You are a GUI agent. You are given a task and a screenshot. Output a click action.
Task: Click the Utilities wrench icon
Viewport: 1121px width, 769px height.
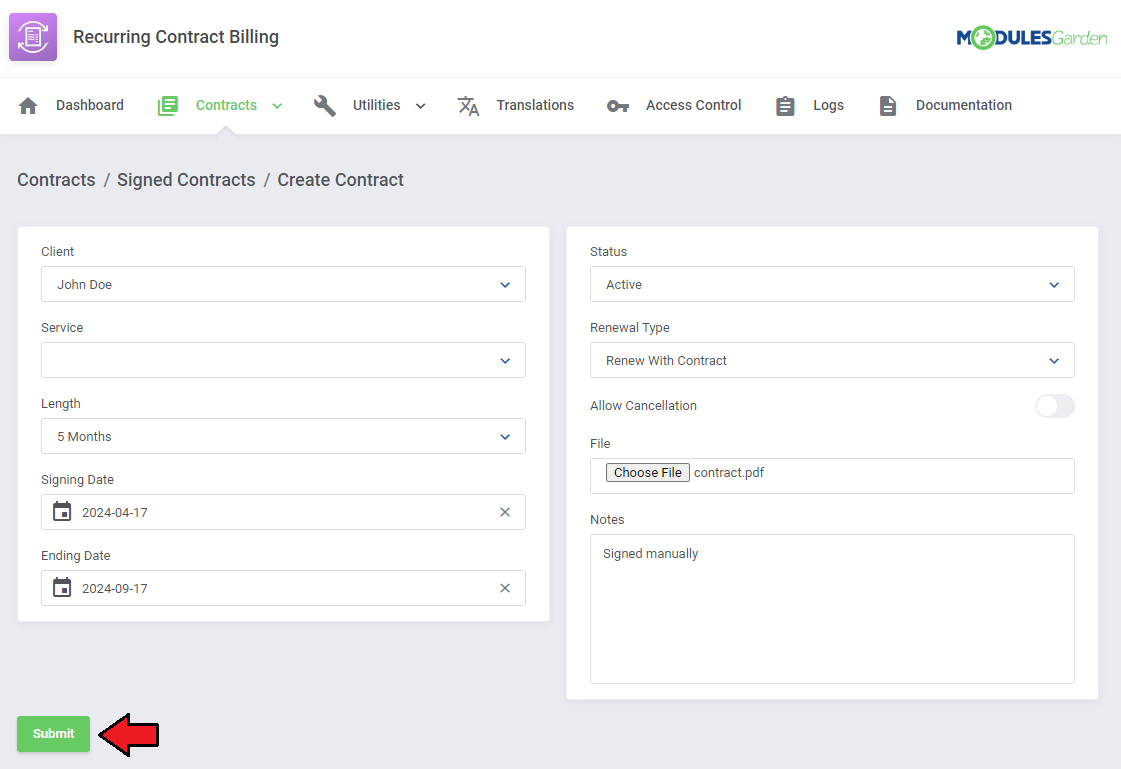click(x=325, y=106)
